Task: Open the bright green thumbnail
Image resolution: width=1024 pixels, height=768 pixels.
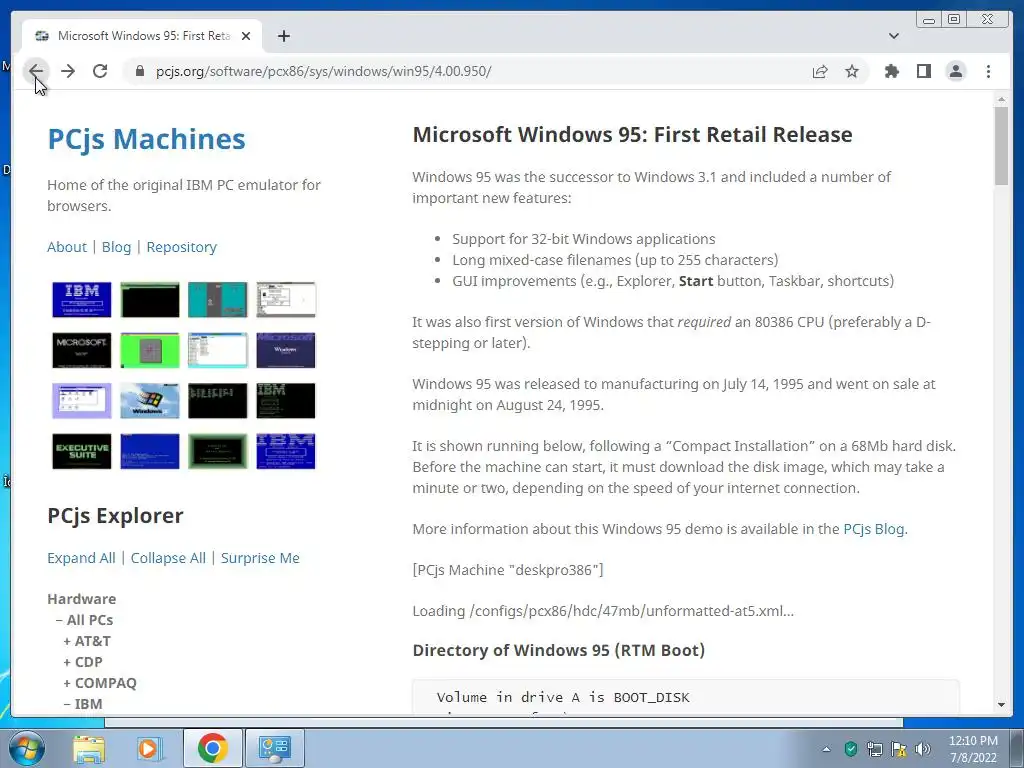Action: (150, 350)
